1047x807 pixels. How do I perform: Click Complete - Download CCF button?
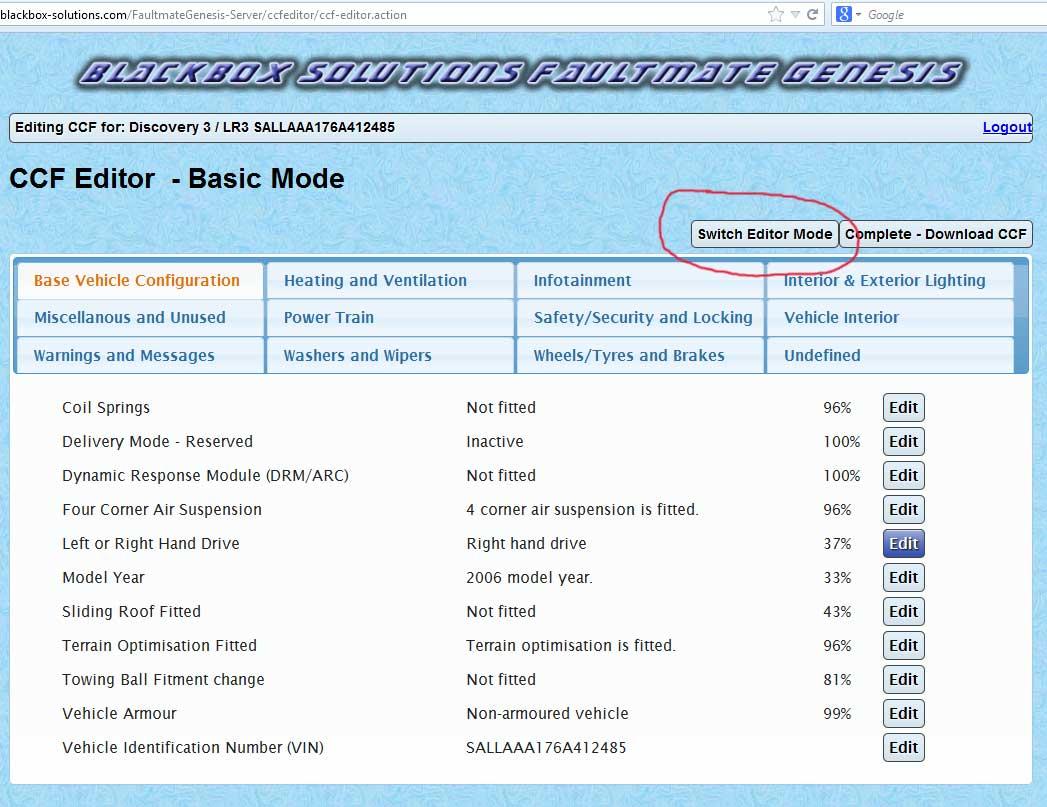pyautogui.click(x=936, y=234)
